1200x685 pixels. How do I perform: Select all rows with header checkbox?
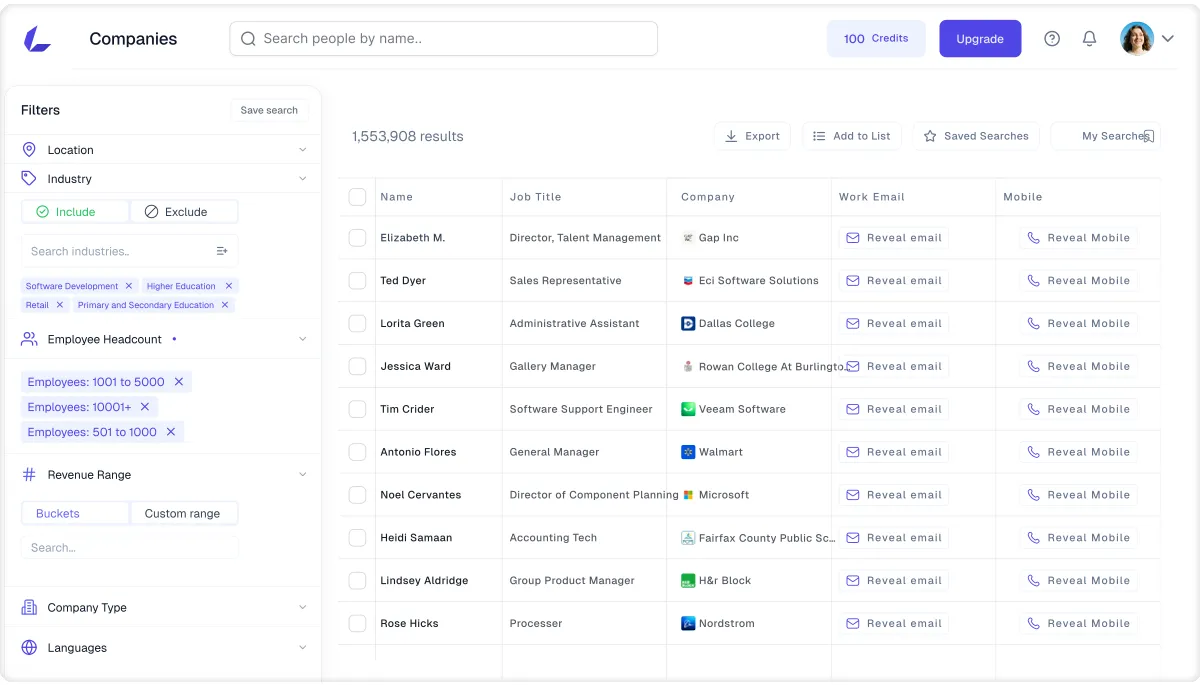357,197
